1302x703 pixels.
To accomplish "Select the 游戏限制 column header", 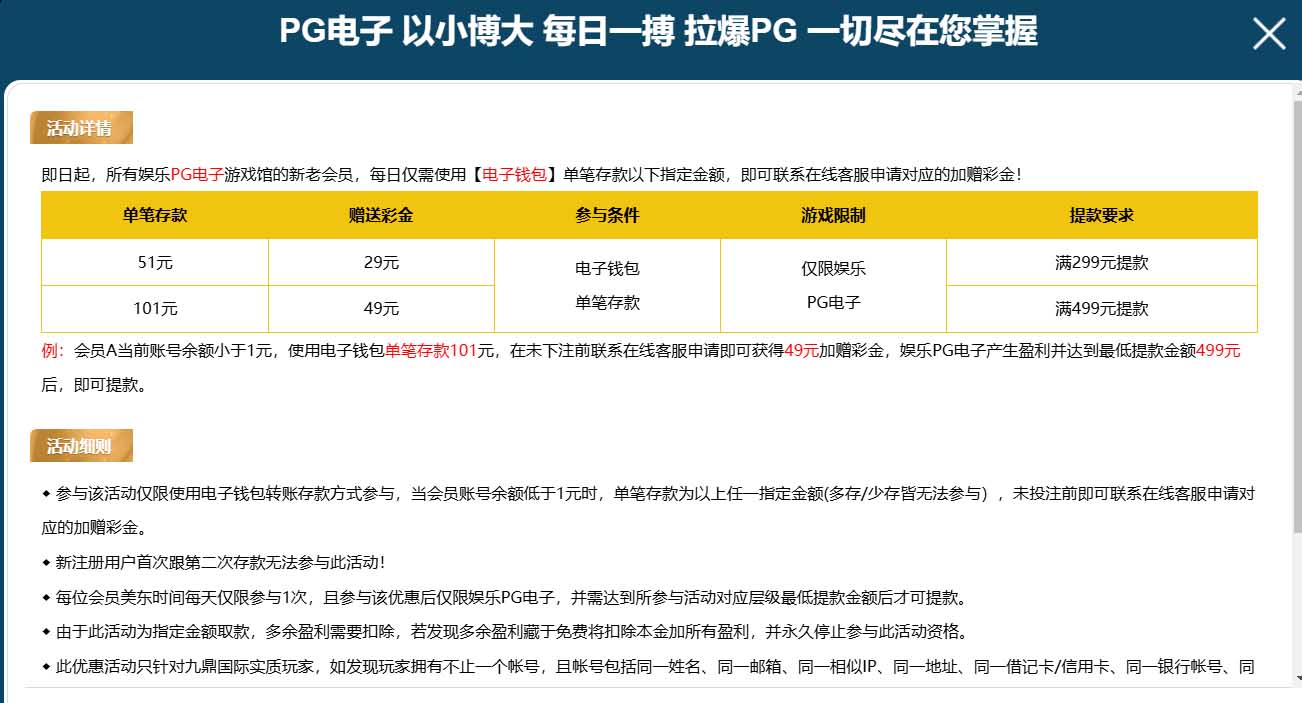I will coord(833,215).
